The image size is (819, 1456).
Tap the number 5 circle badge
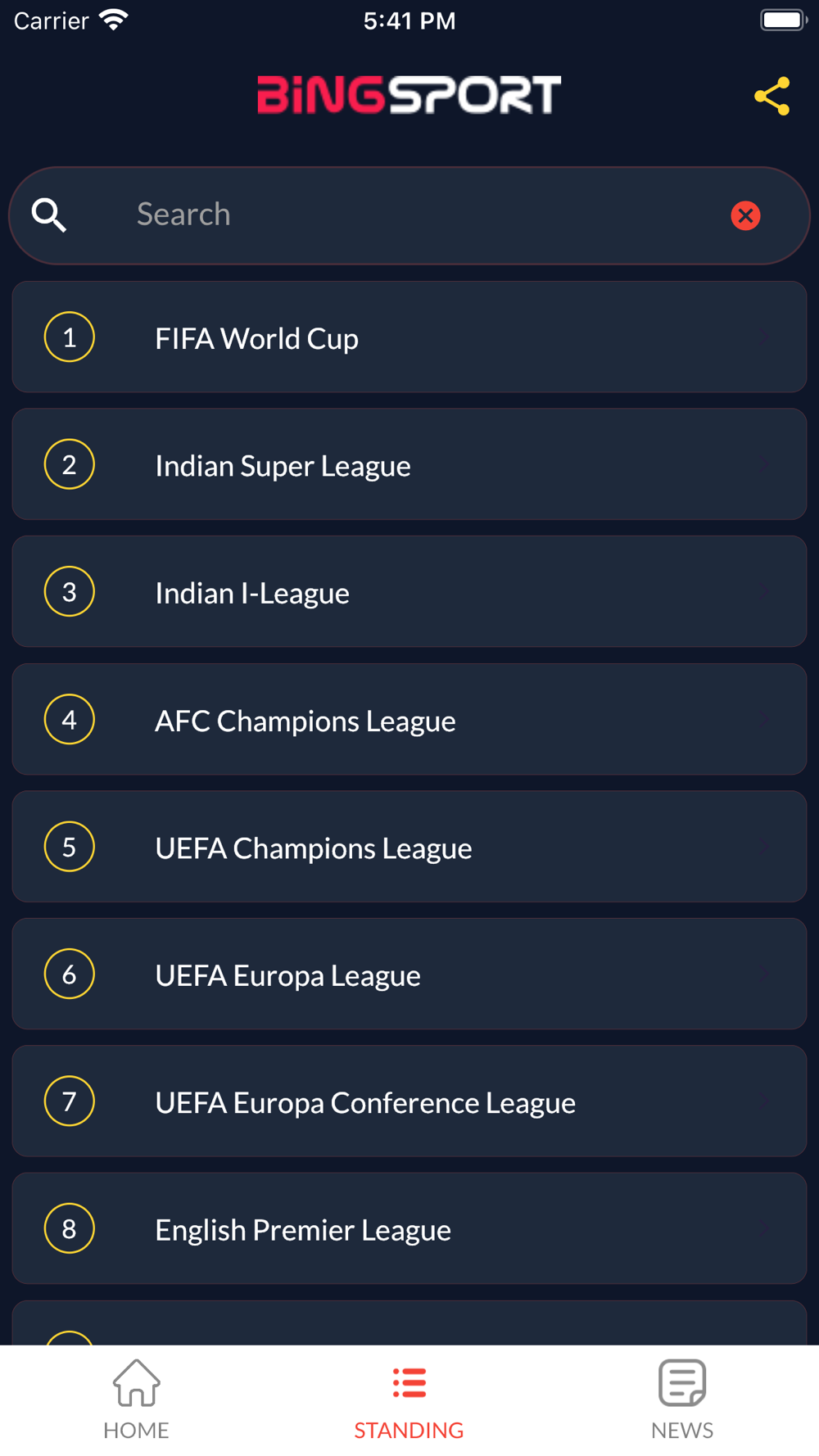point(70,847)
